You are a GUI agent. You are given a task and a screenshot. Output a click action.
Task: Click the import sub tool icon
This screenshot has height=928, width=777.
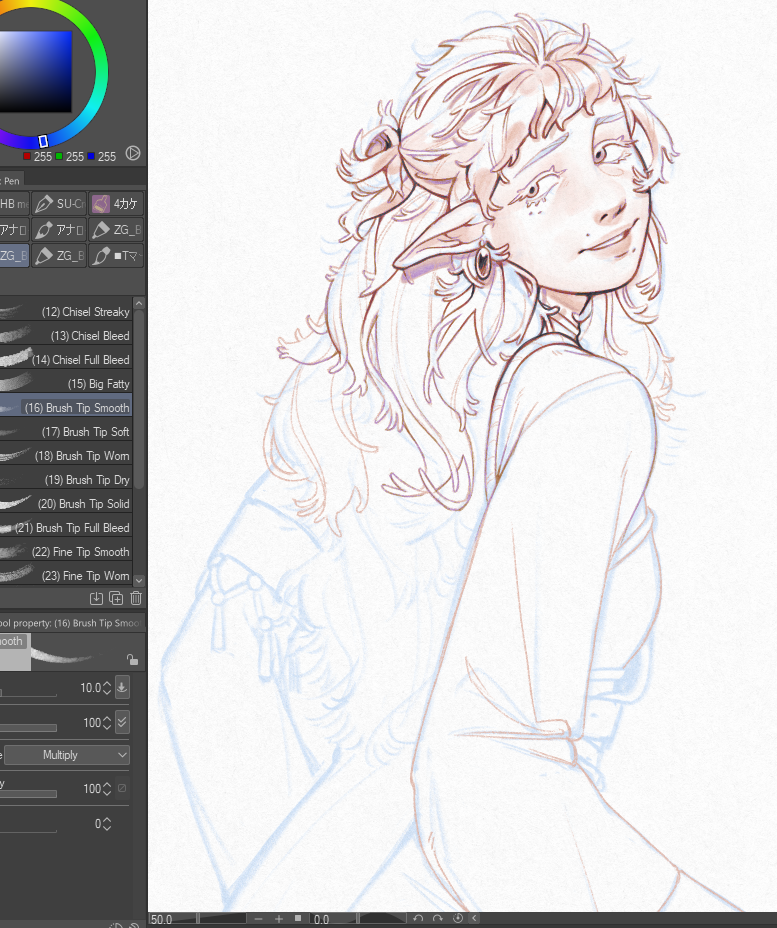coord(96,598)
